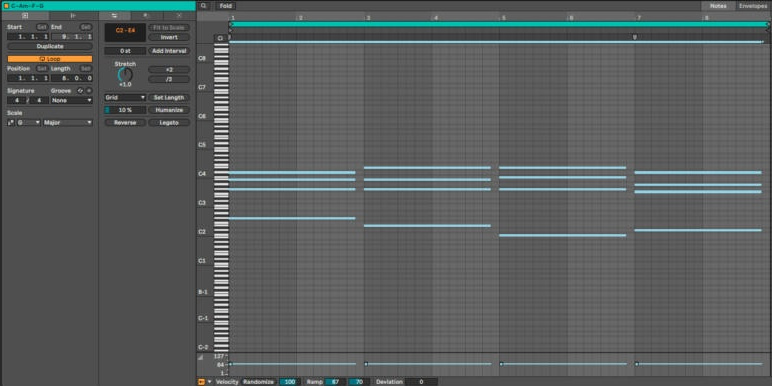Switch to the Notes tab
The height and width of the screenshot is (386, 772).
coord(718,6)
